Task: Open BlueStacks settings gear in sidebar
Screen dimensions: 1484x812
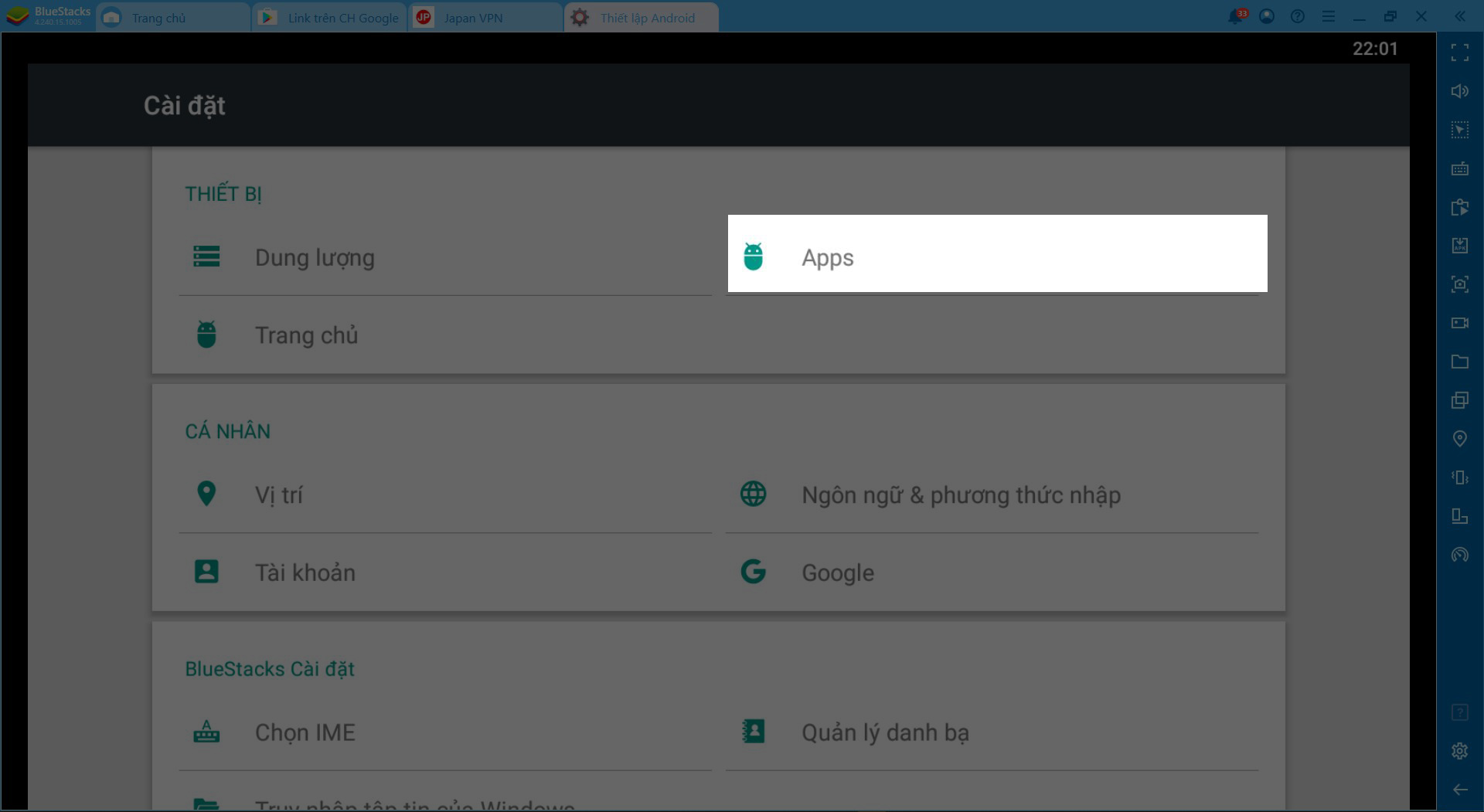Action: [x=1459, y=751]
